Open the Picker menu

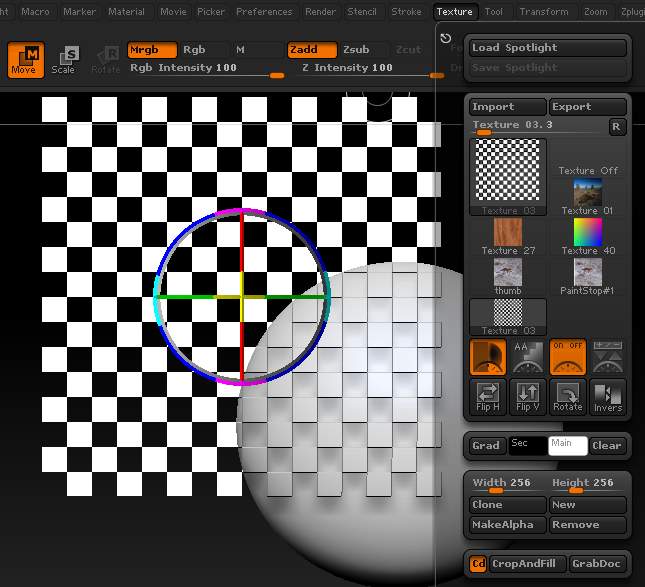[211, 12]
